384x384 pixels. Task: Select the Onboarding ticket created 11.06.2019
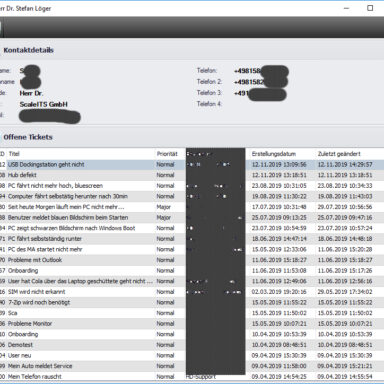pyautogui.click(x=192, y=271)
